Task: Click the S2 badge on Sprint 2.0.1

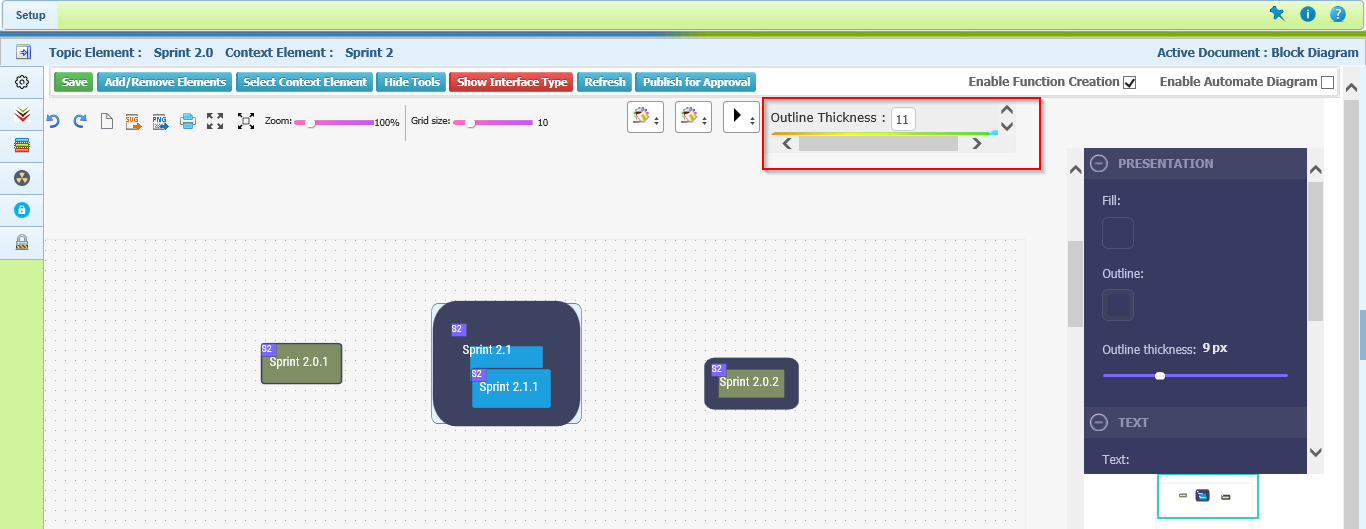Action: pos(267,349)
